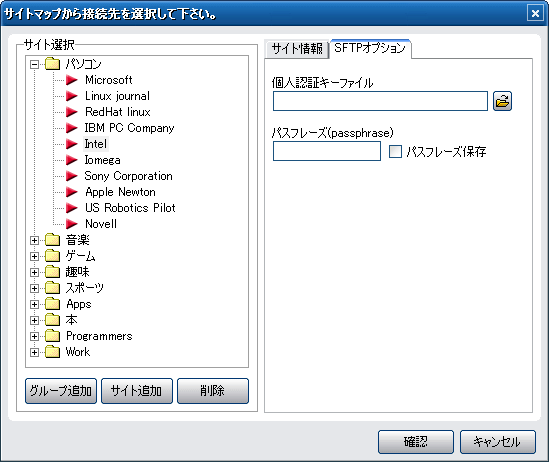Select the パソコン folder icon
This screenshot has height=462, width=549.
tap(53, 64)
